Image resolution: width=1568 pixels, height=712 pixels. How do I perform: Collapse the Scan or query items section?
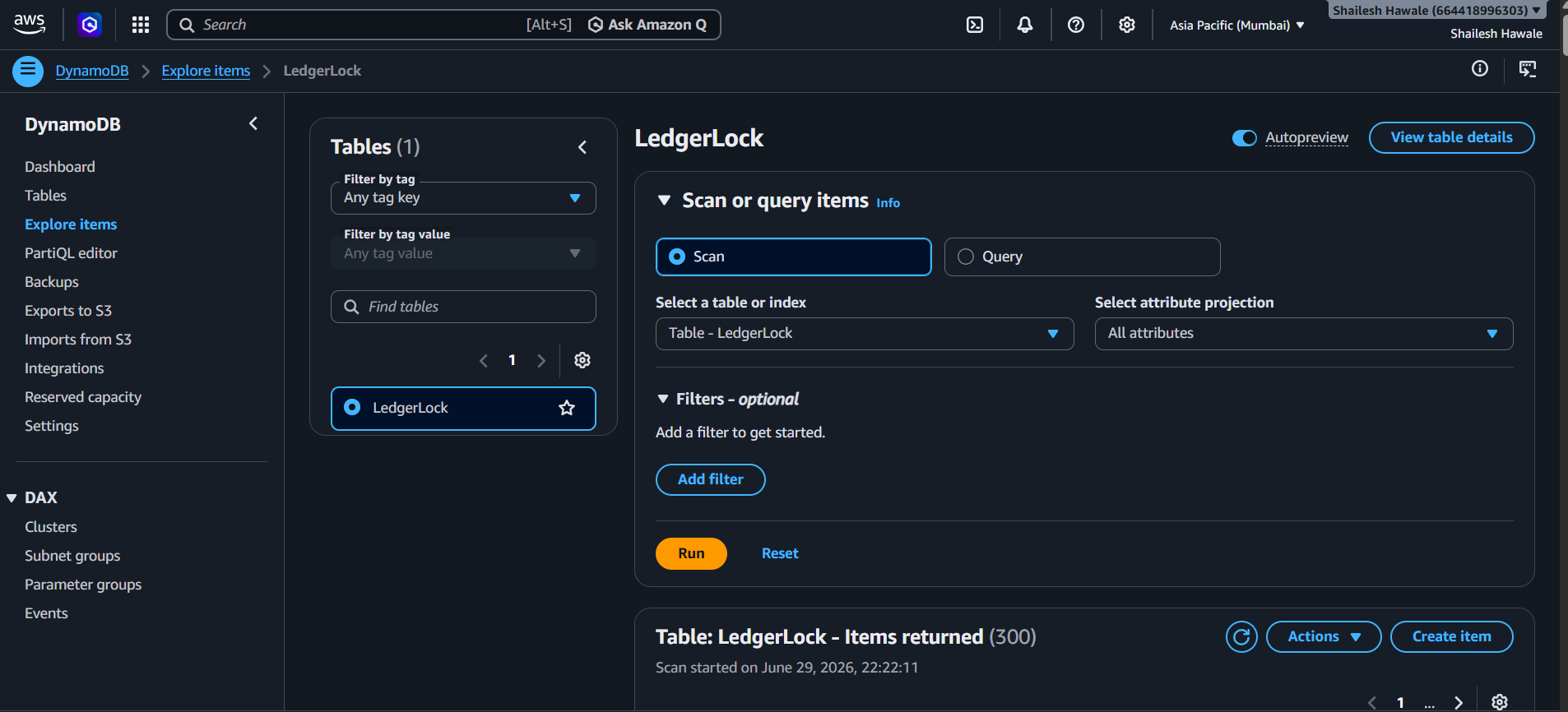point(664,200)
